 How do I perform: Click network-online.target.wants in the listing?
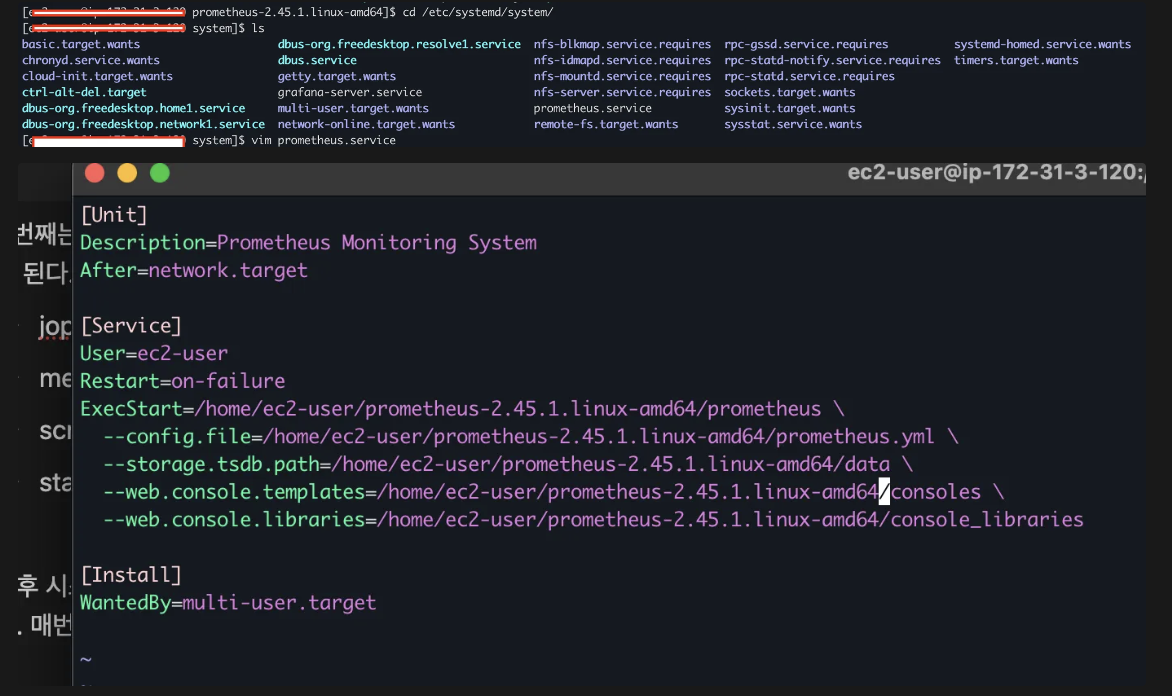click(366, 124)
